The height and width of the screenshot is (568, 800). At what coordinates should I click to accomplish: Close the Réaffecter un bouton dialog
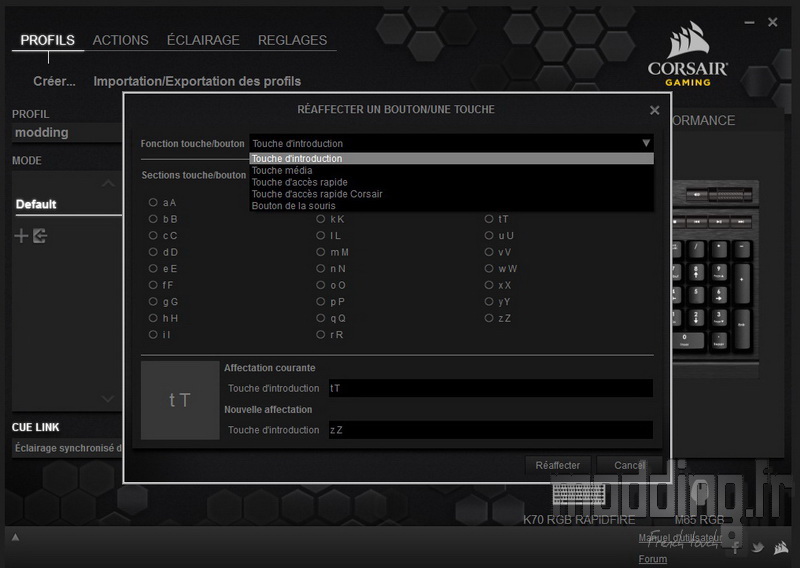tap(655, 110)
